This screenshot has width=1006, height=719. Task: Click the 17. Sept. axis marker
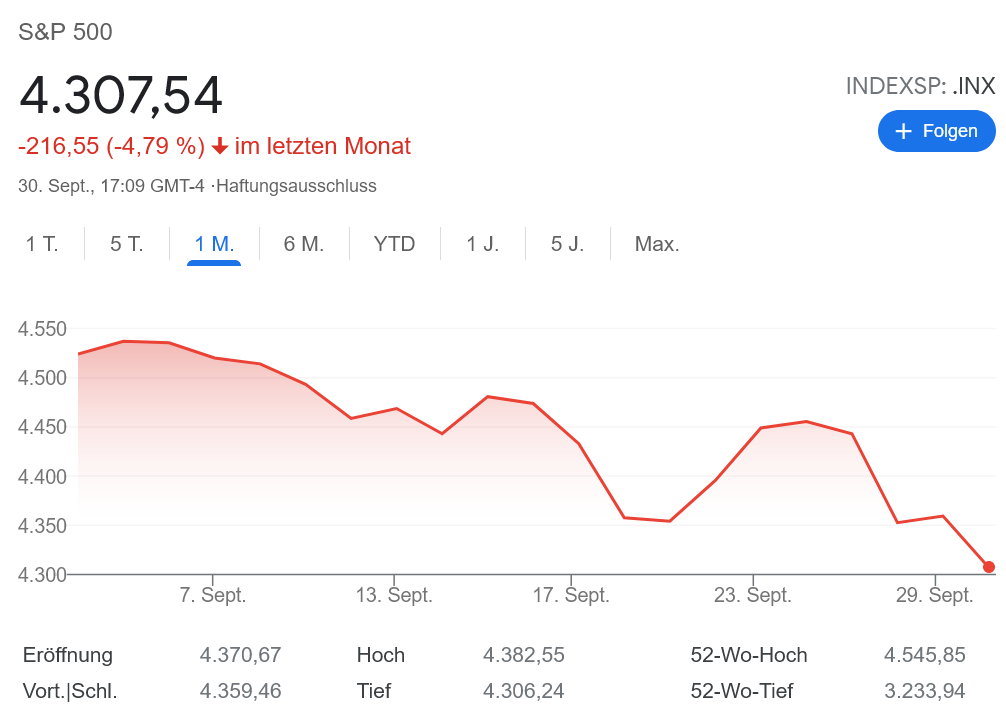(x=571, y=595)
